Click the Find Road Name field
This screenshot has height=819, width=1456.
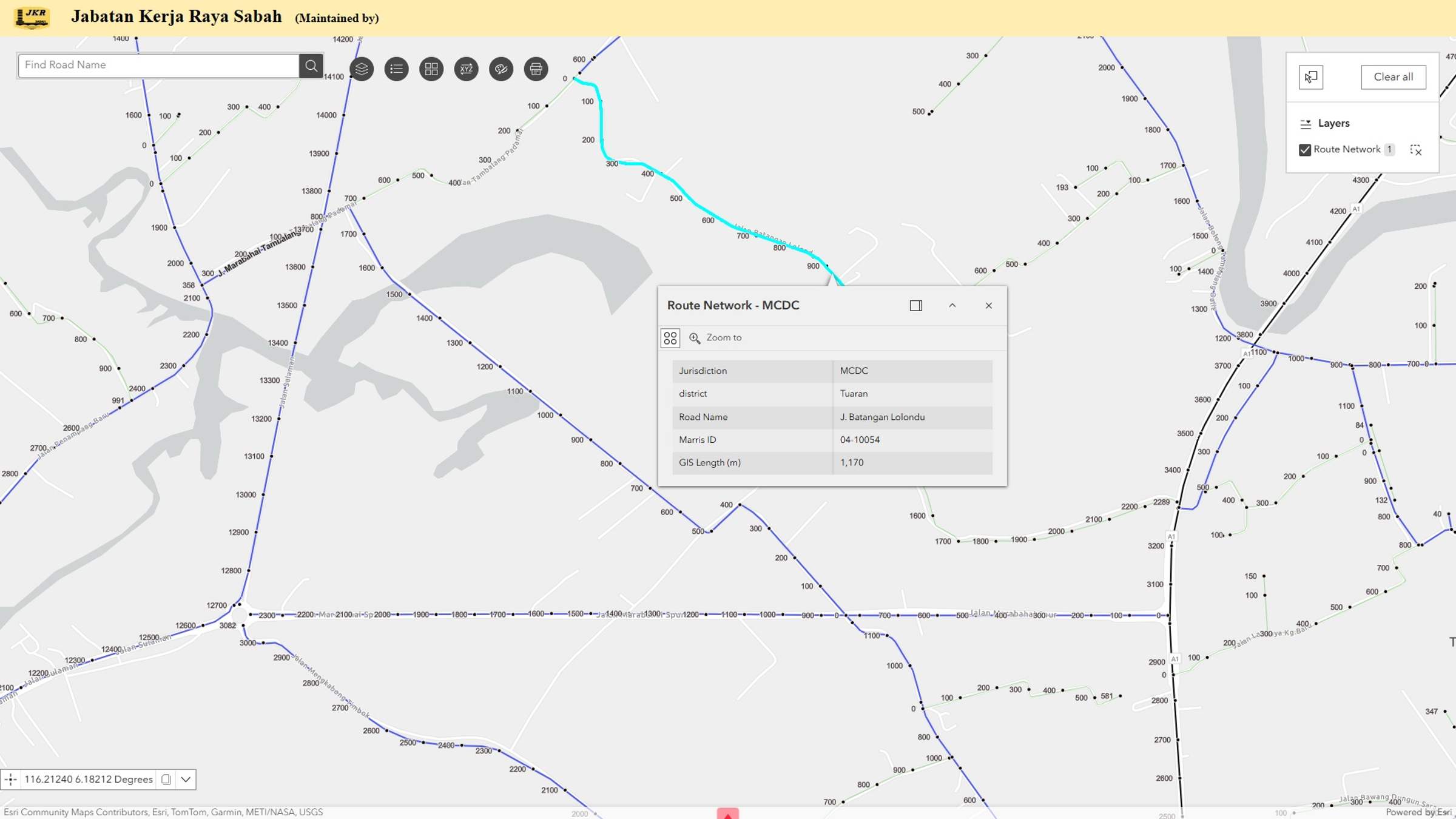159,66
